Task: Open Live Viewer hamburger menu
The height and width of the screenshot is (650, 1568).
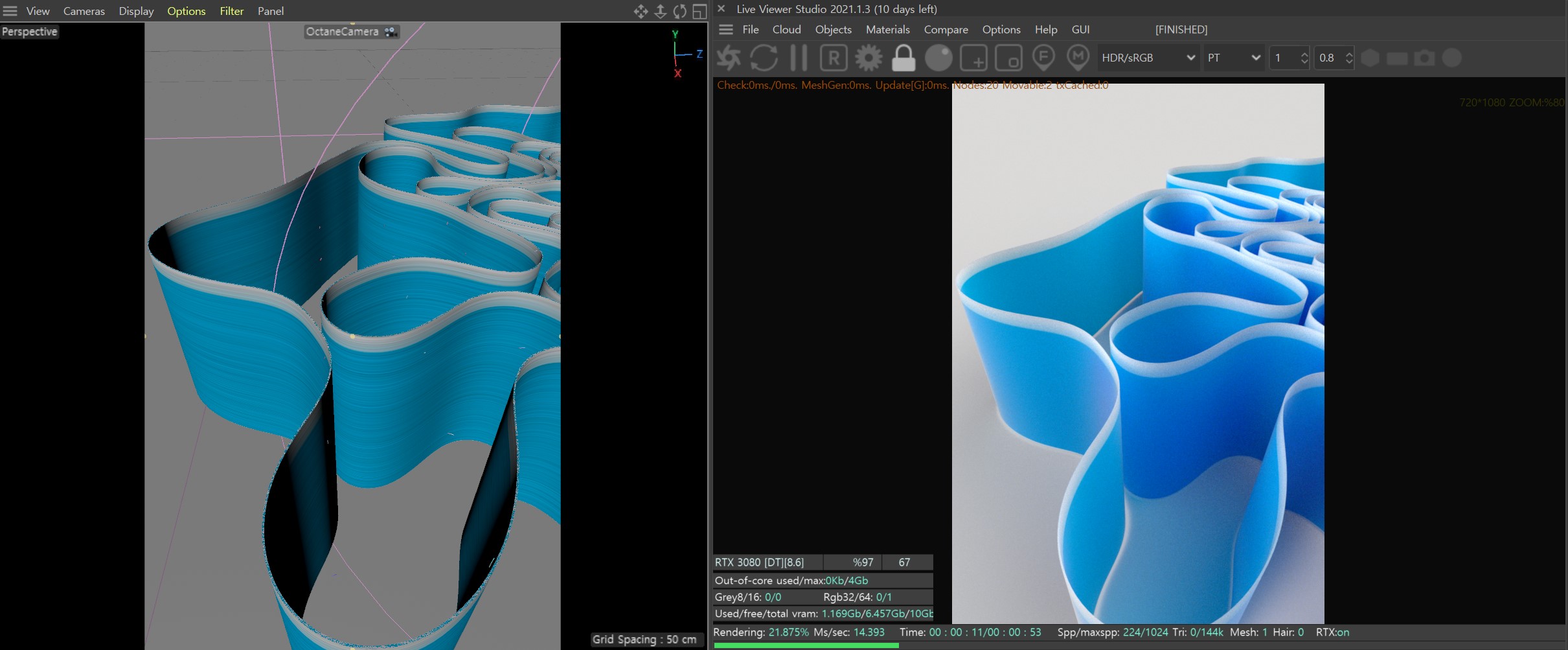Action: point(726,29)
